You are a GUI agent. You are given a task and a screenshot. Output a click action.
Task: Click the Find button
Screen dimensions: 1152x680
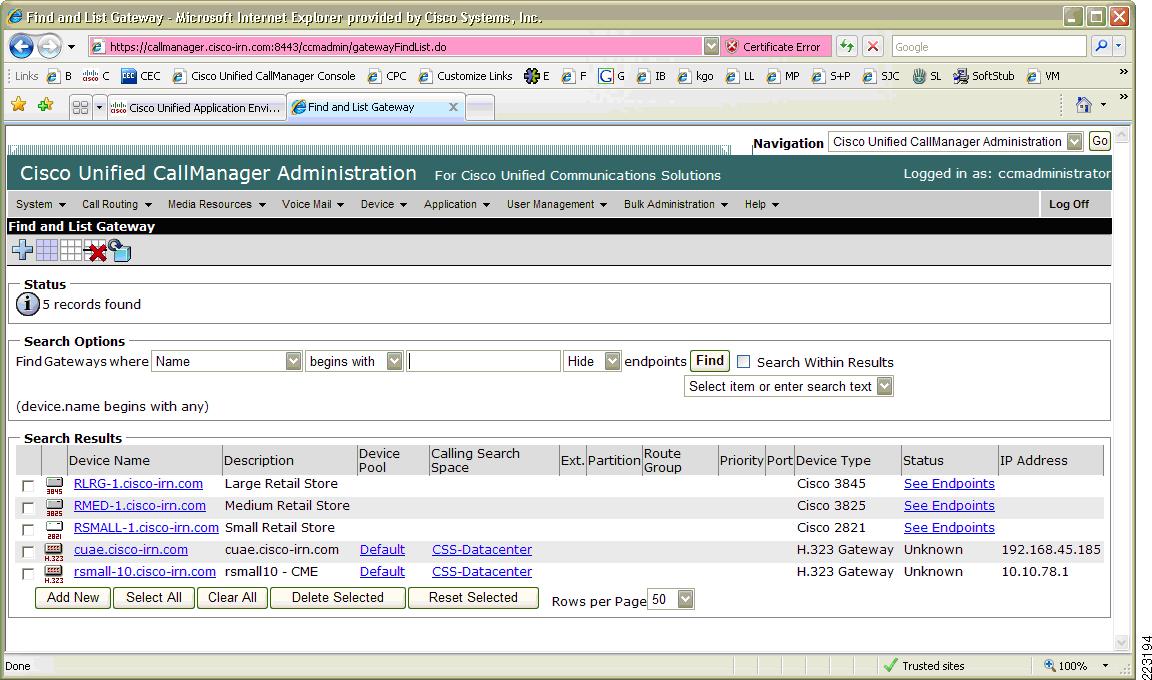710,361
